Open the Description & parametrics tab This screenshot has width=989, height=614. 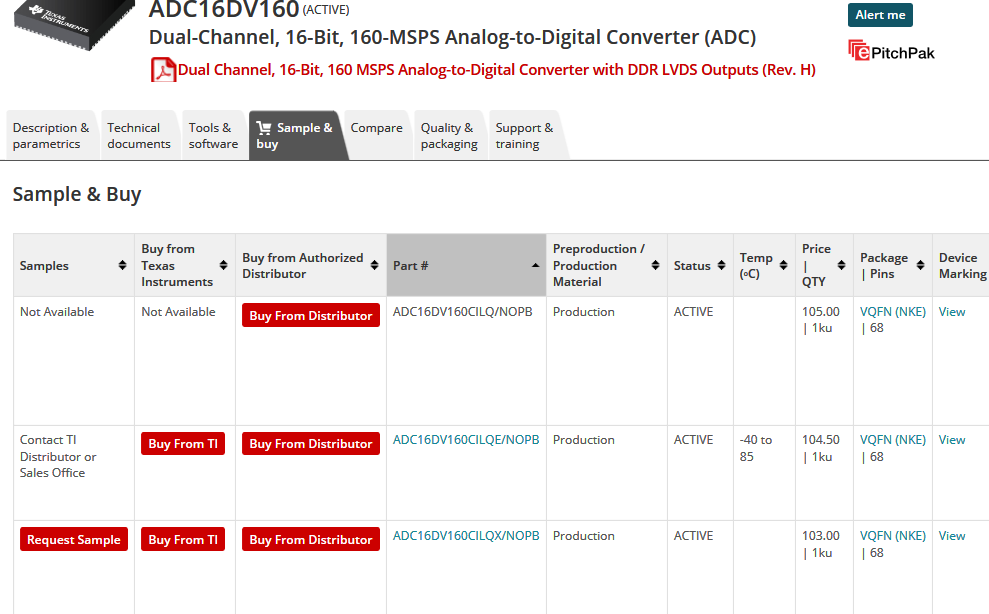(51, 136)
